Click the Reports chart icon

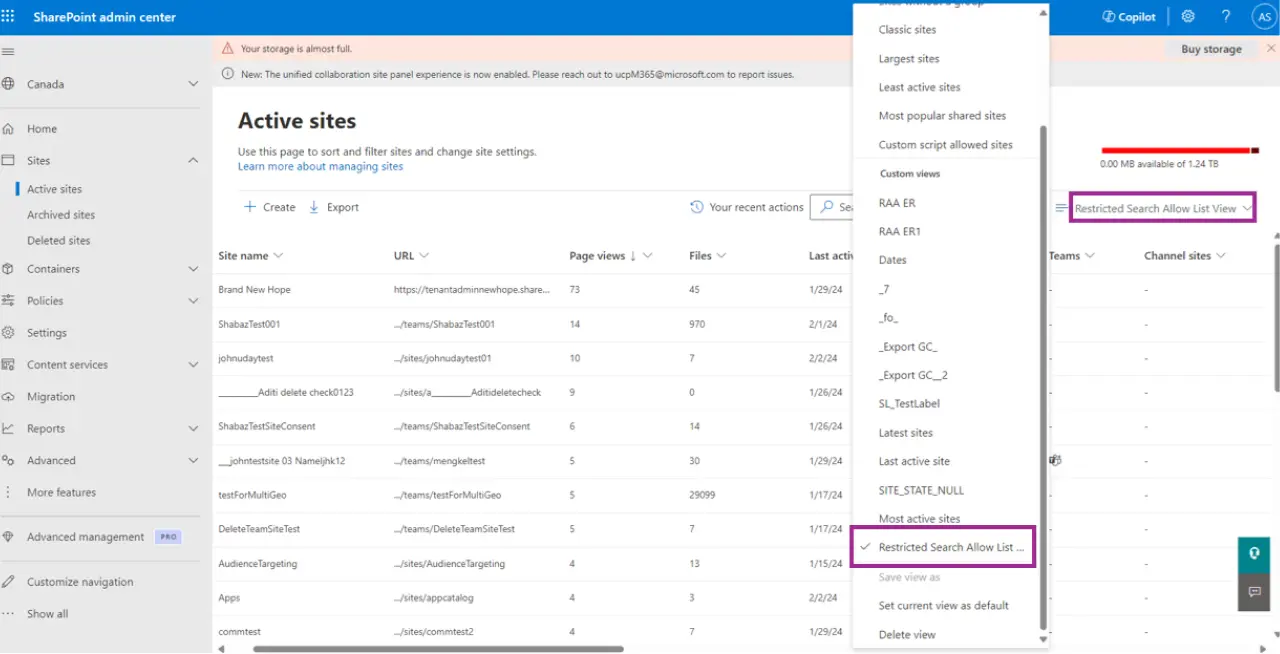click(8, 429)
